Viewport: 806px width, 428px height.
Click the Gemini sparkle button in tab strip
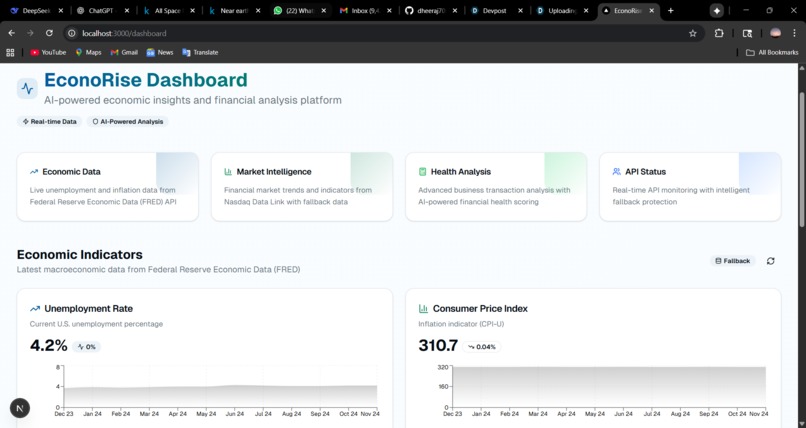(717, 10)
